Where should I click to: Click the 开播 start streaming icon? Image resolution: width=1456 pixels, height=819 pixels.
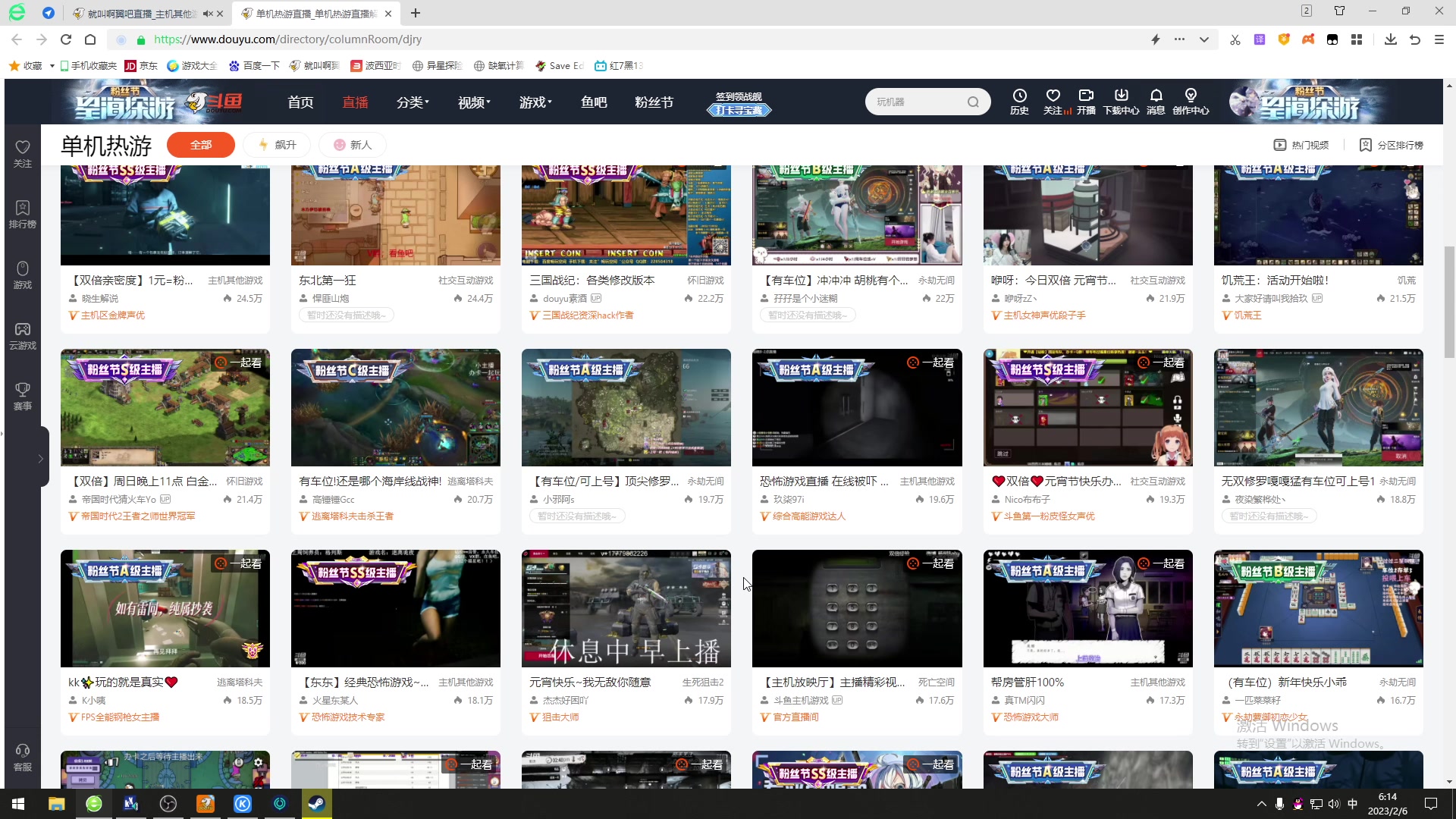1086,102
